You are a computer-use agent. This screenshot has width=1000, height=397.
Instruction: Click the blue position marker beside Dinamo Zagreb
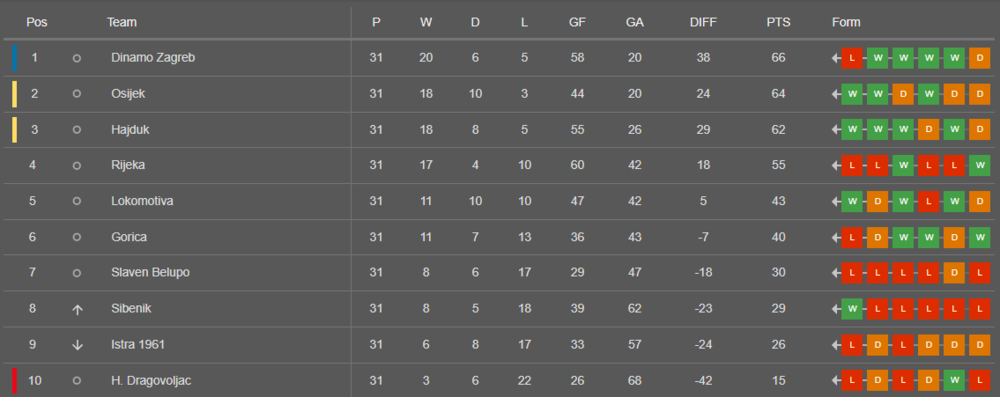(14, 58)
